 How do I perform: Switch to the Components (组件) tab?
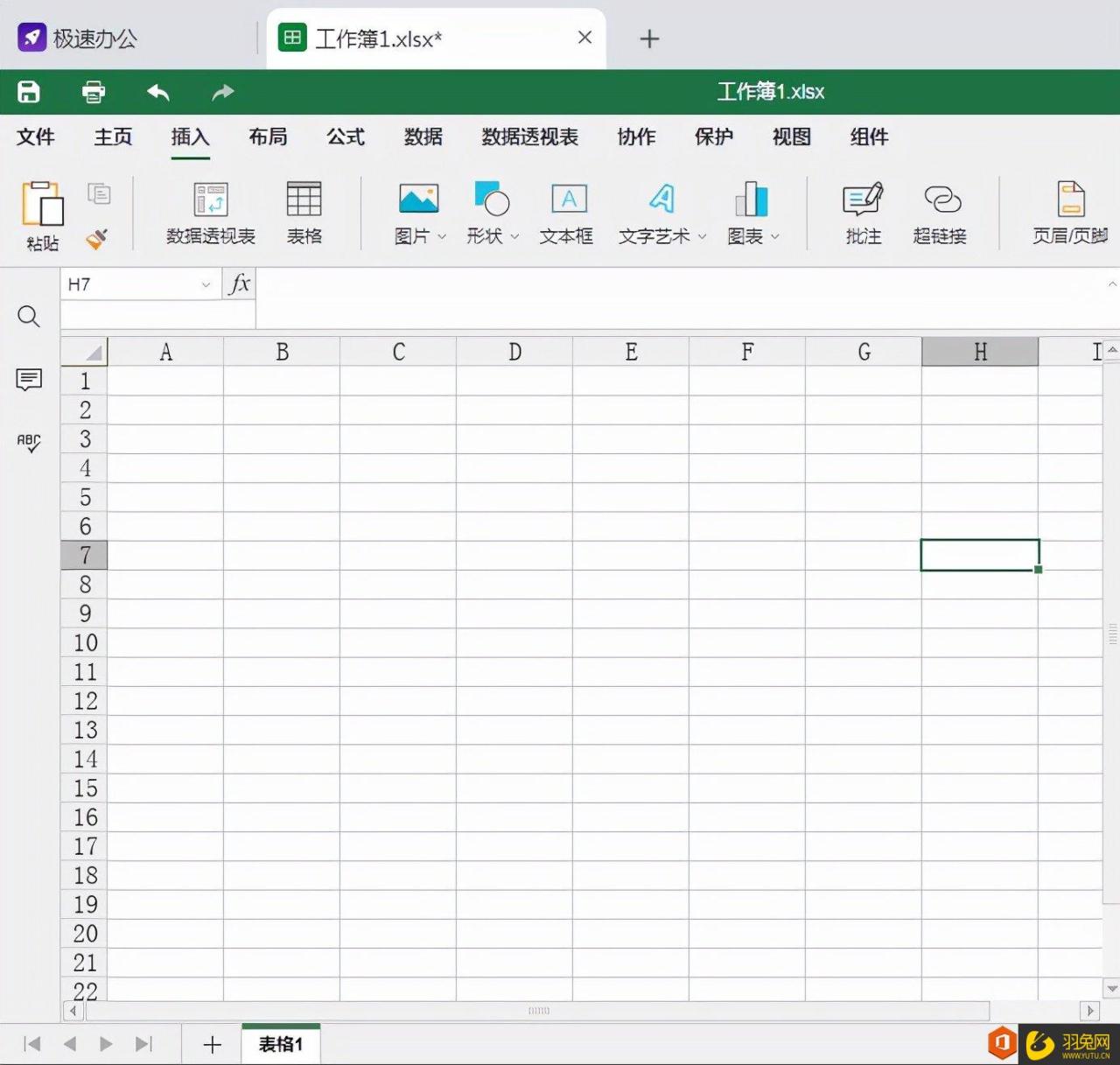pyautogui.click(x=870, y=137)
